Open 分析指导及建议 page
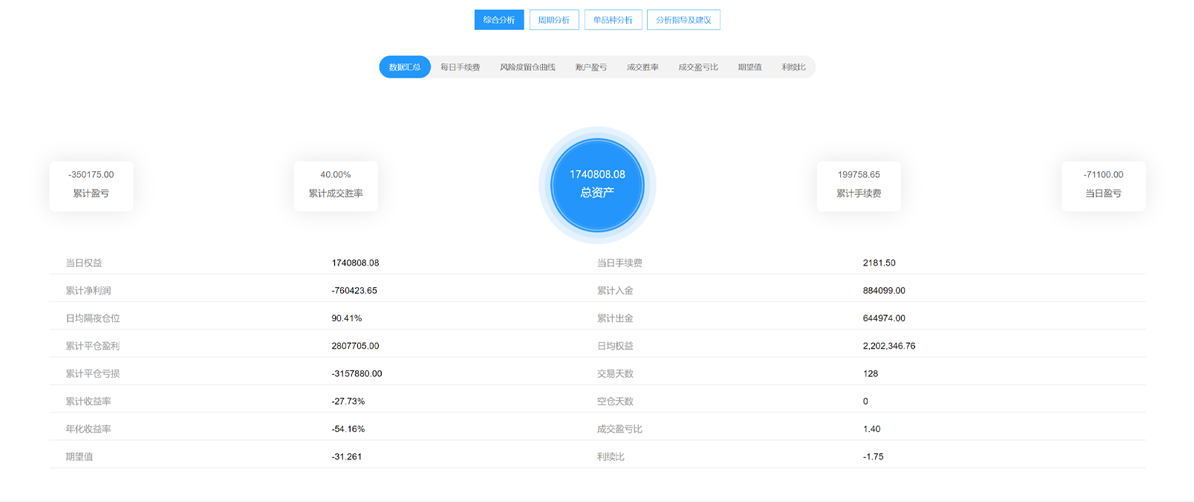 click(684, 20)
